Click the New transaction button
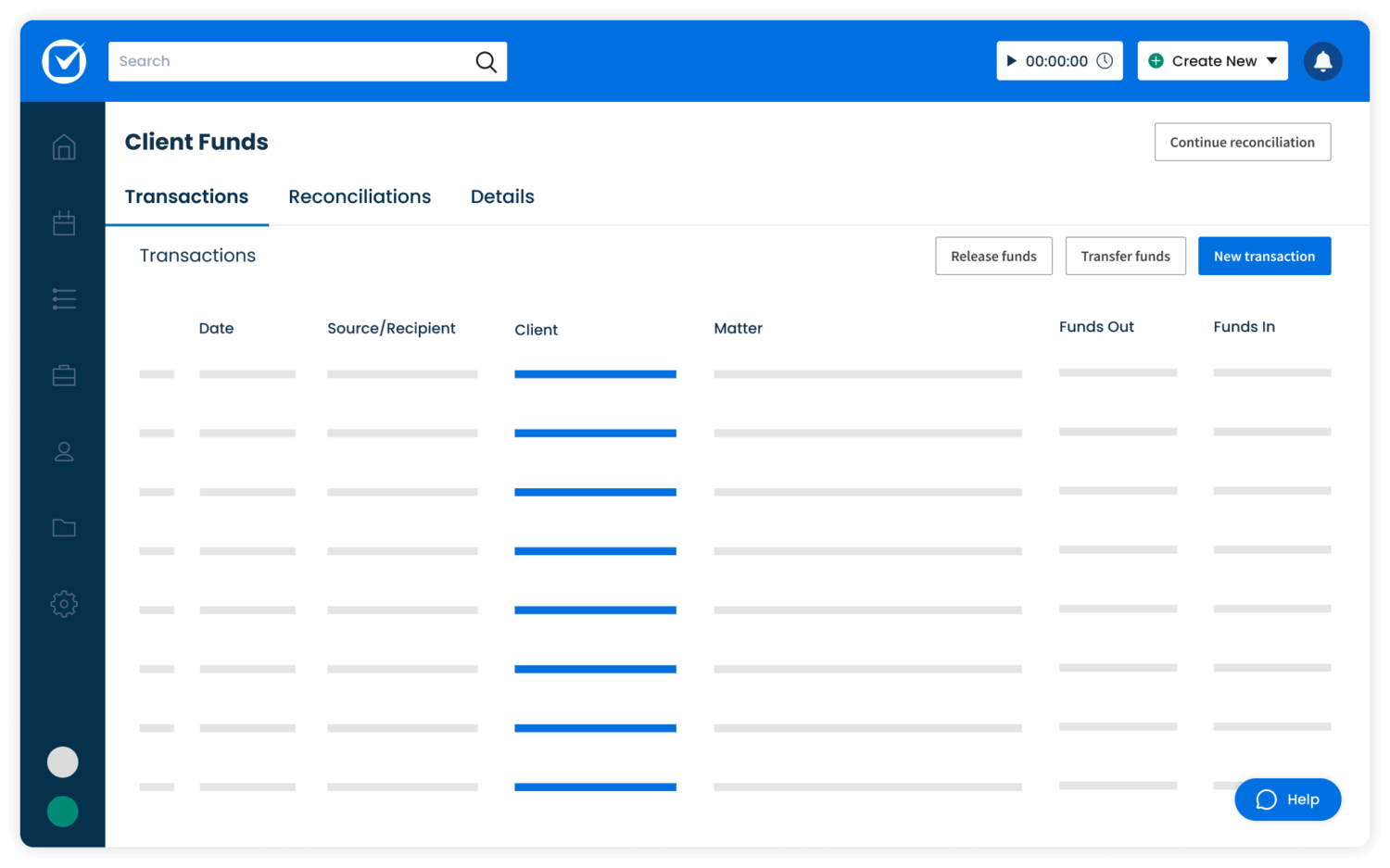 1264,257
